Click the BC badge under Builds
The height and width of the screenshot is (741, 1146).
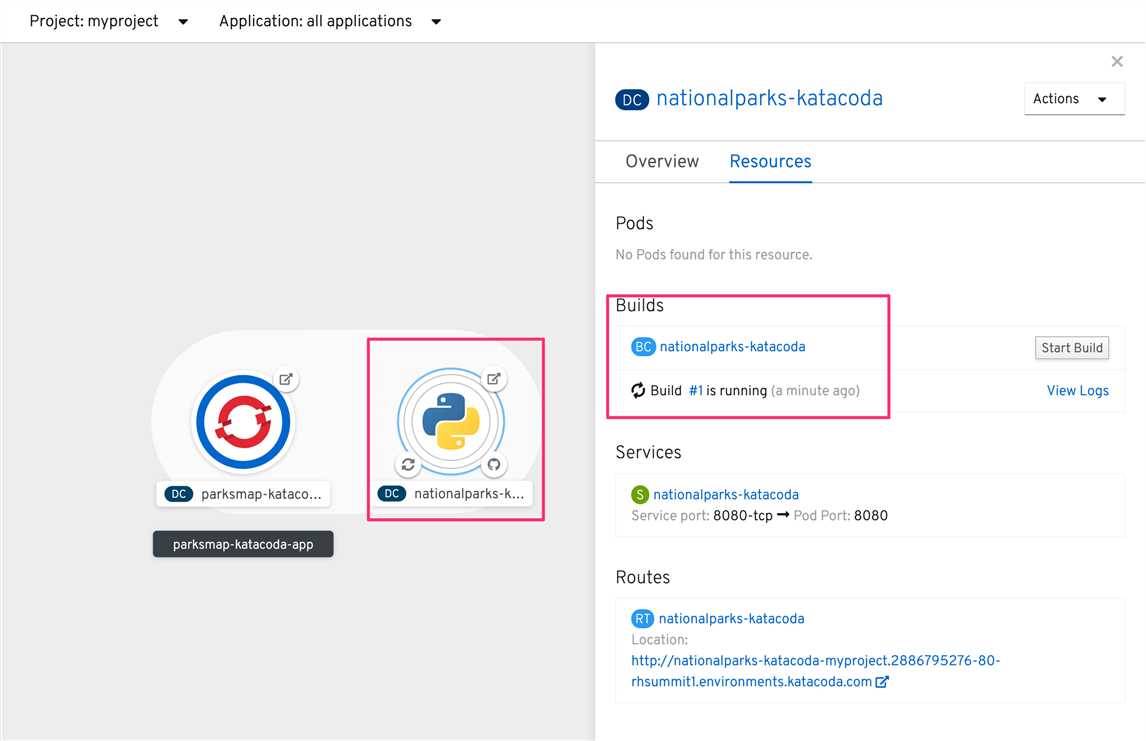click(x=643, y=347)
